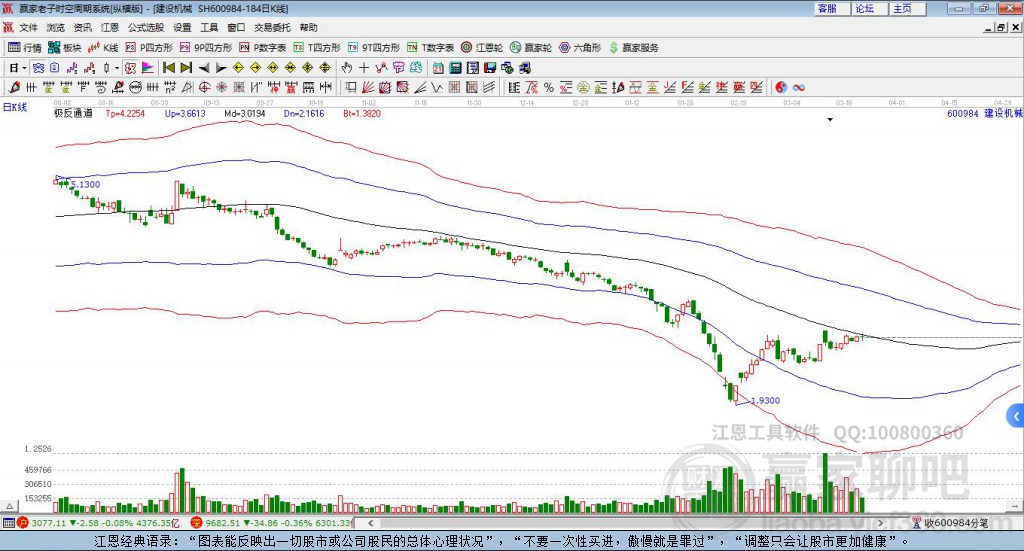Click the blue side panel chevron
This screenshot has width=1024, height=551.
pyautogui.click(x=1016, y=417)
